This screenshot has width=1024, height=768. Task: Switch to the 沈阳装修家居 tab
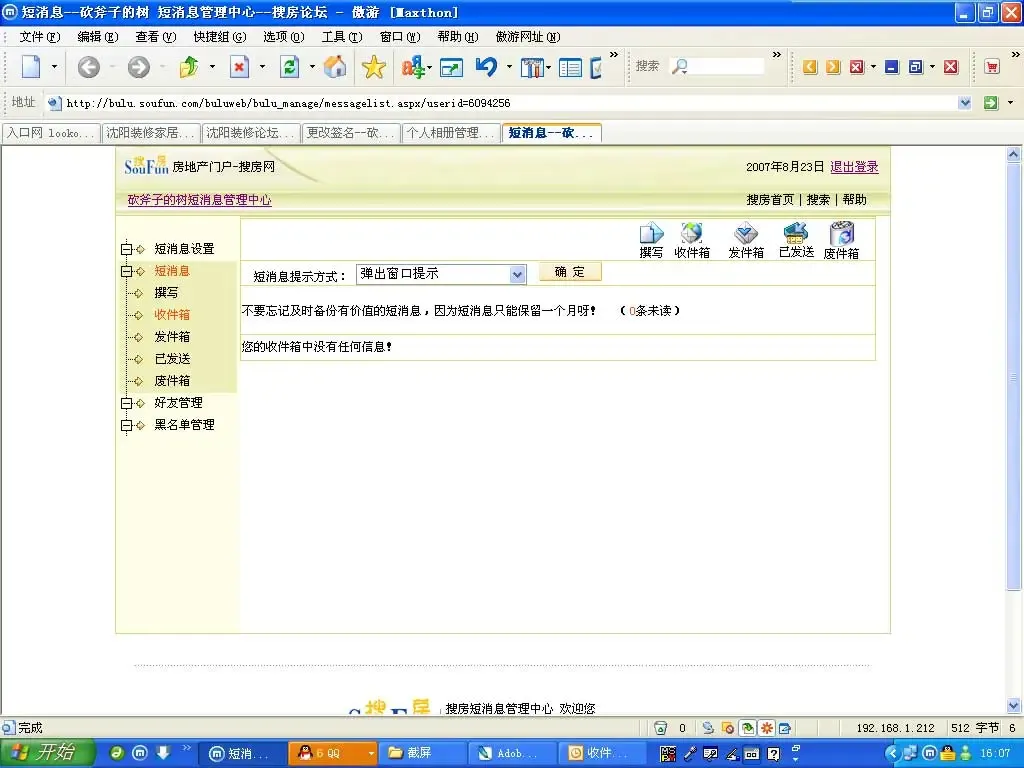pos(151,133)
